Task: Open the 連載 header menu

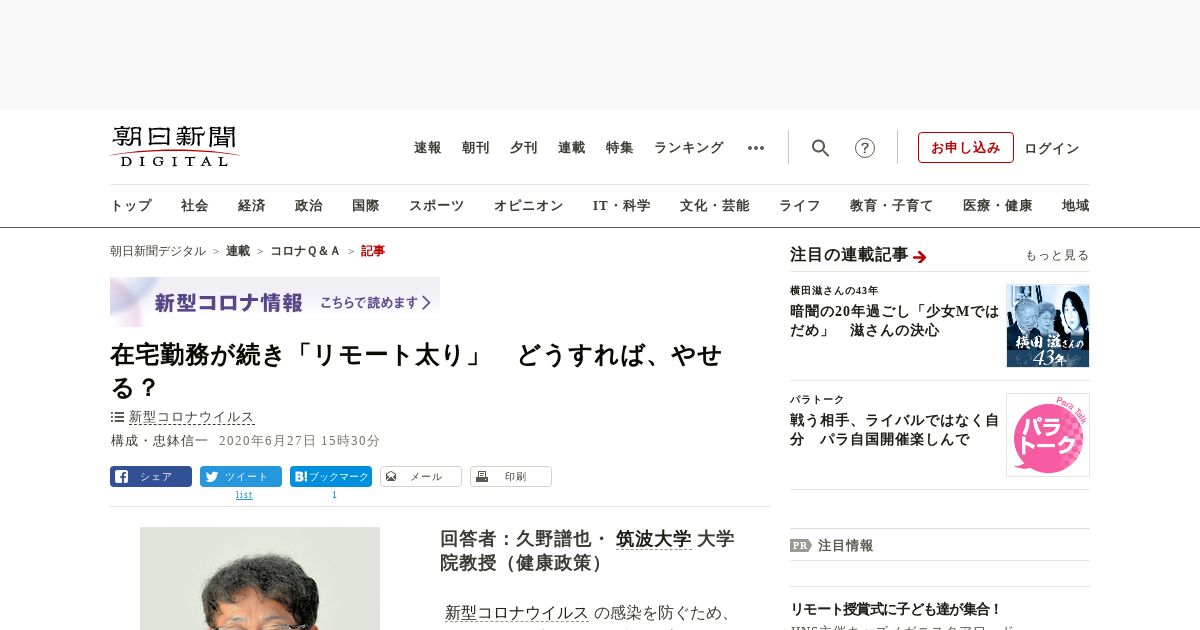Action: coord(572,148)
